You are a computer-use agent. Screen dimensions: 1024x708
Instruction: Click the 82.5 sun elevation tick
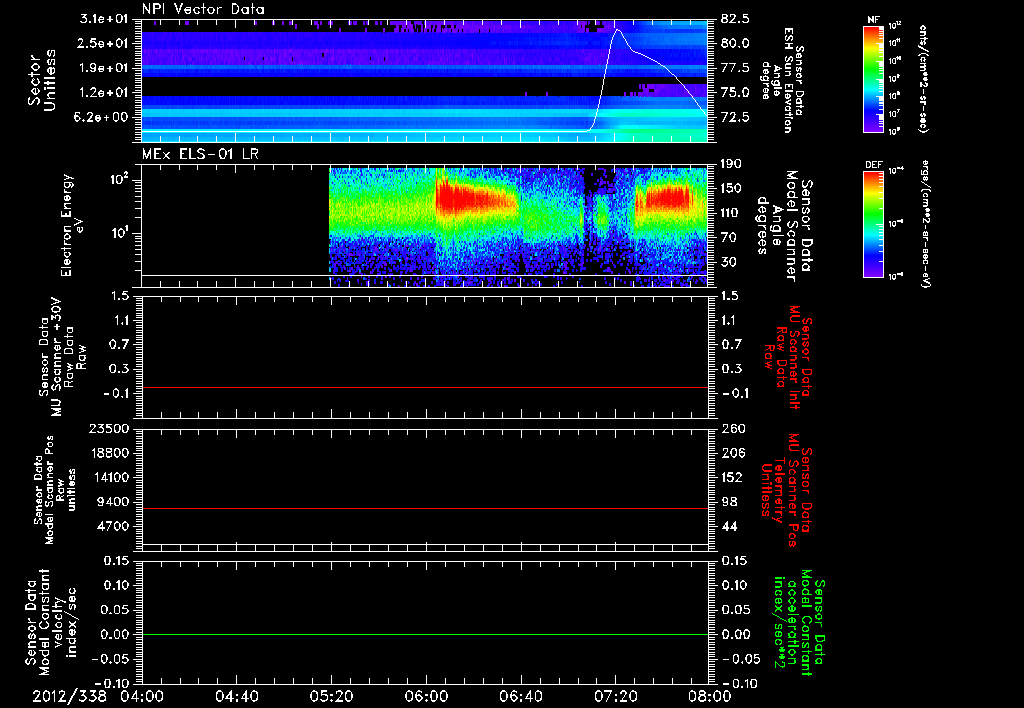coord(735,19)
